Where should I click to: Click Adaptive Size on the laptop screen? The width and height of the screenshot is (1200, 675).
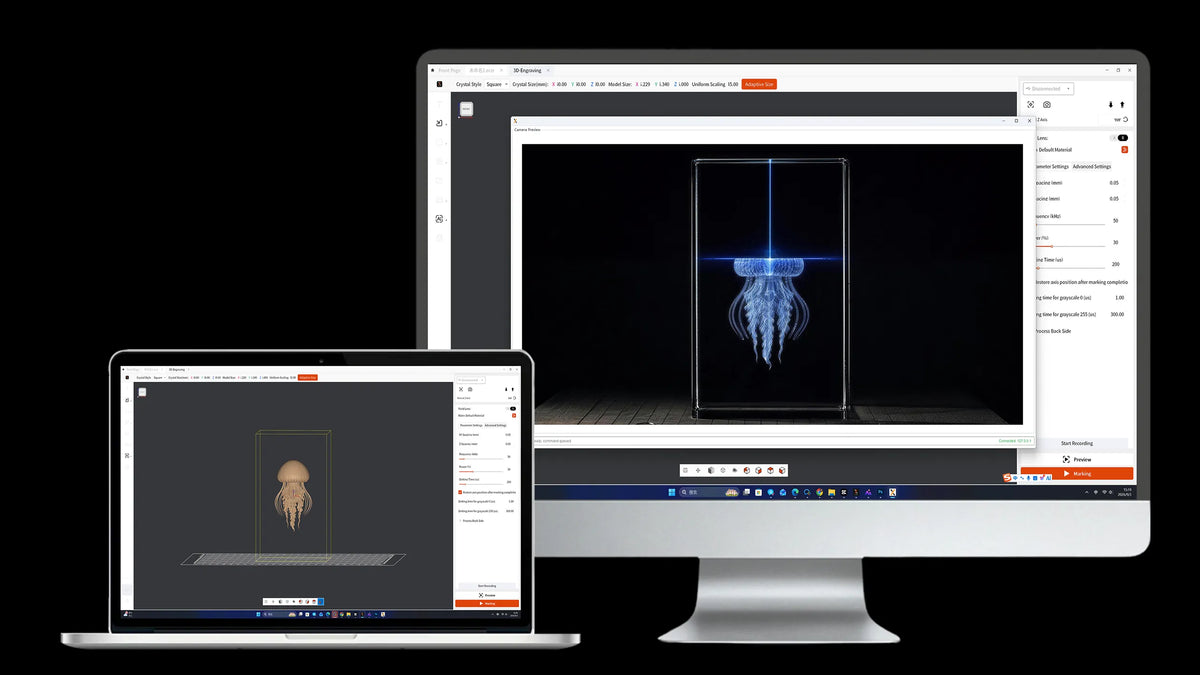(308, 377)
